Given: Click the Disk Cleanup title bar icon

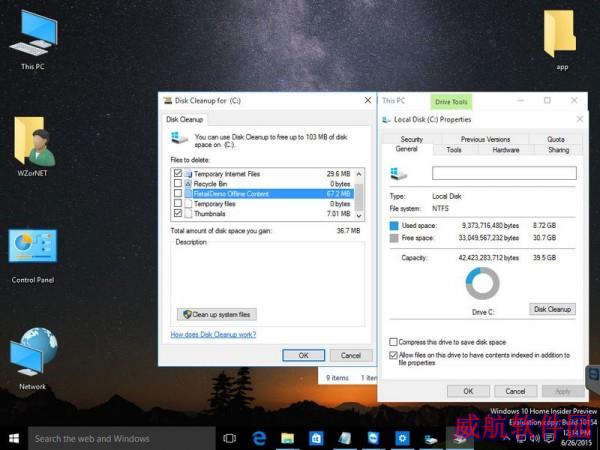Looking at the screenshot, I should coord(168,101).
